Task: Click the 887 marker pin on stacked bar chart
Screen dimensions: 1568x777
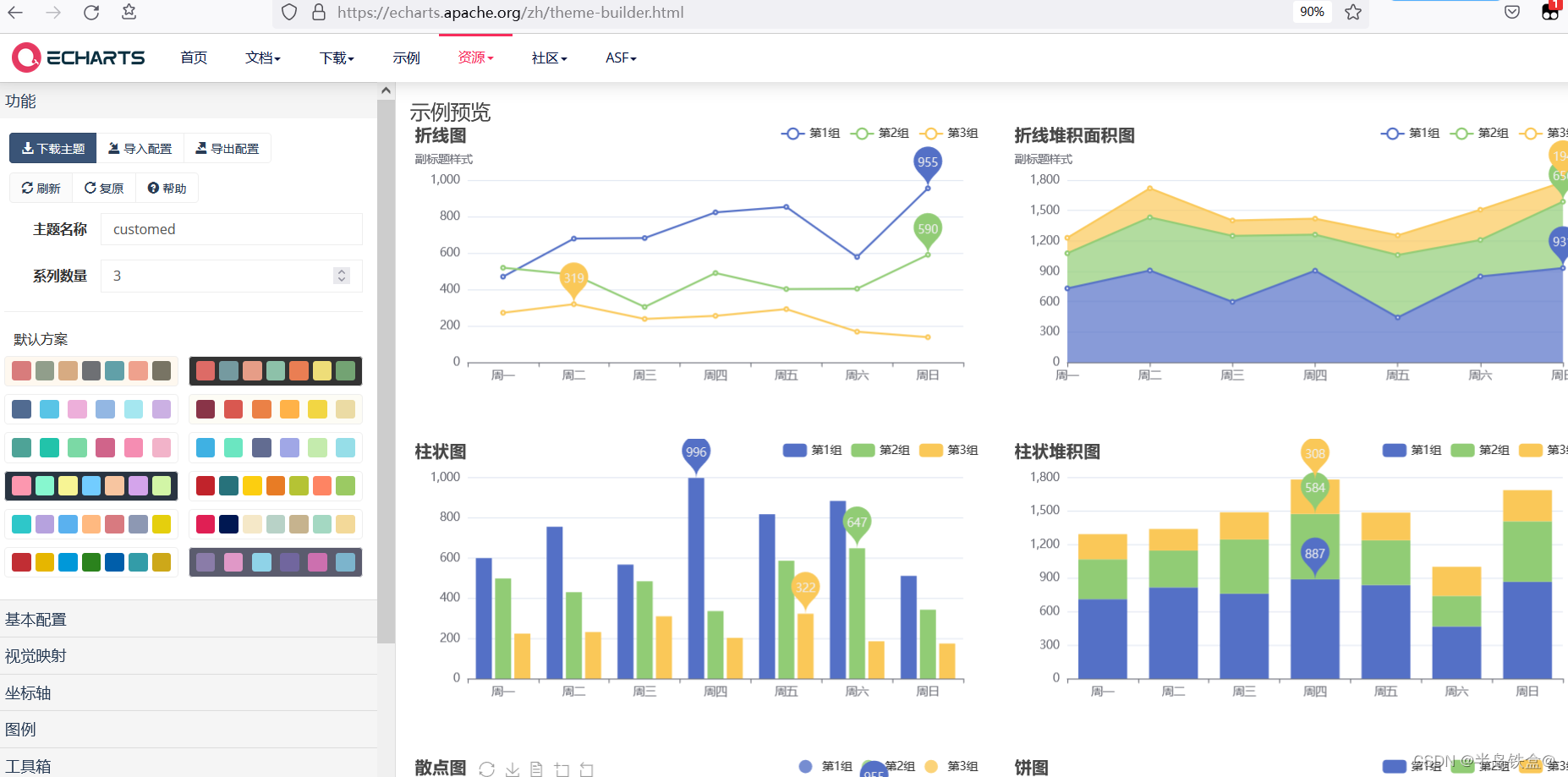Action: tap(1314, 554)
